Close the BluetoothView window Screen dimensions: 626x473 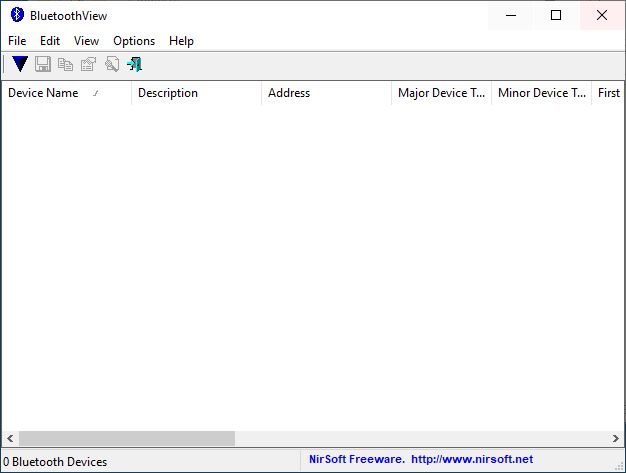coord(602,15)
